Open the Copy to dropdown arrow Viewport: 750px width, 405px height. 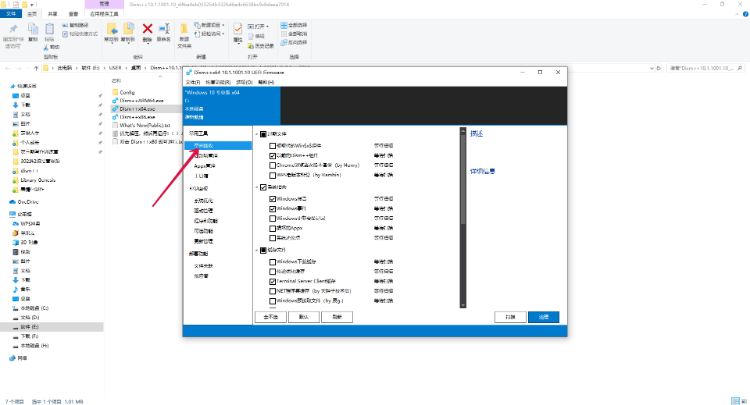coord(128,44)
